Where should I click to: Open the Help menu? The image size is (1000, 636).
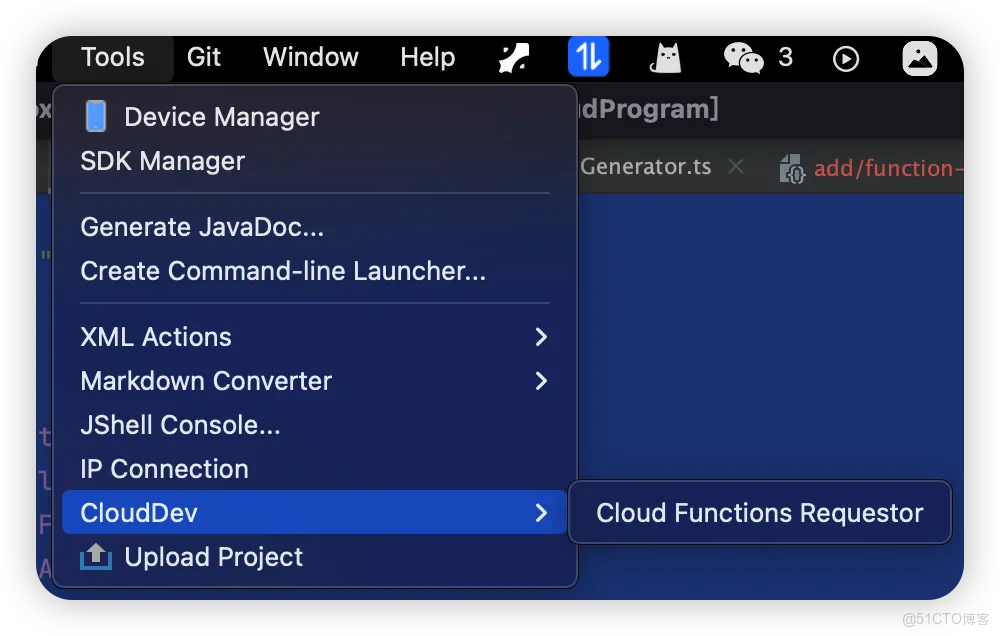[x=427, y=57]
